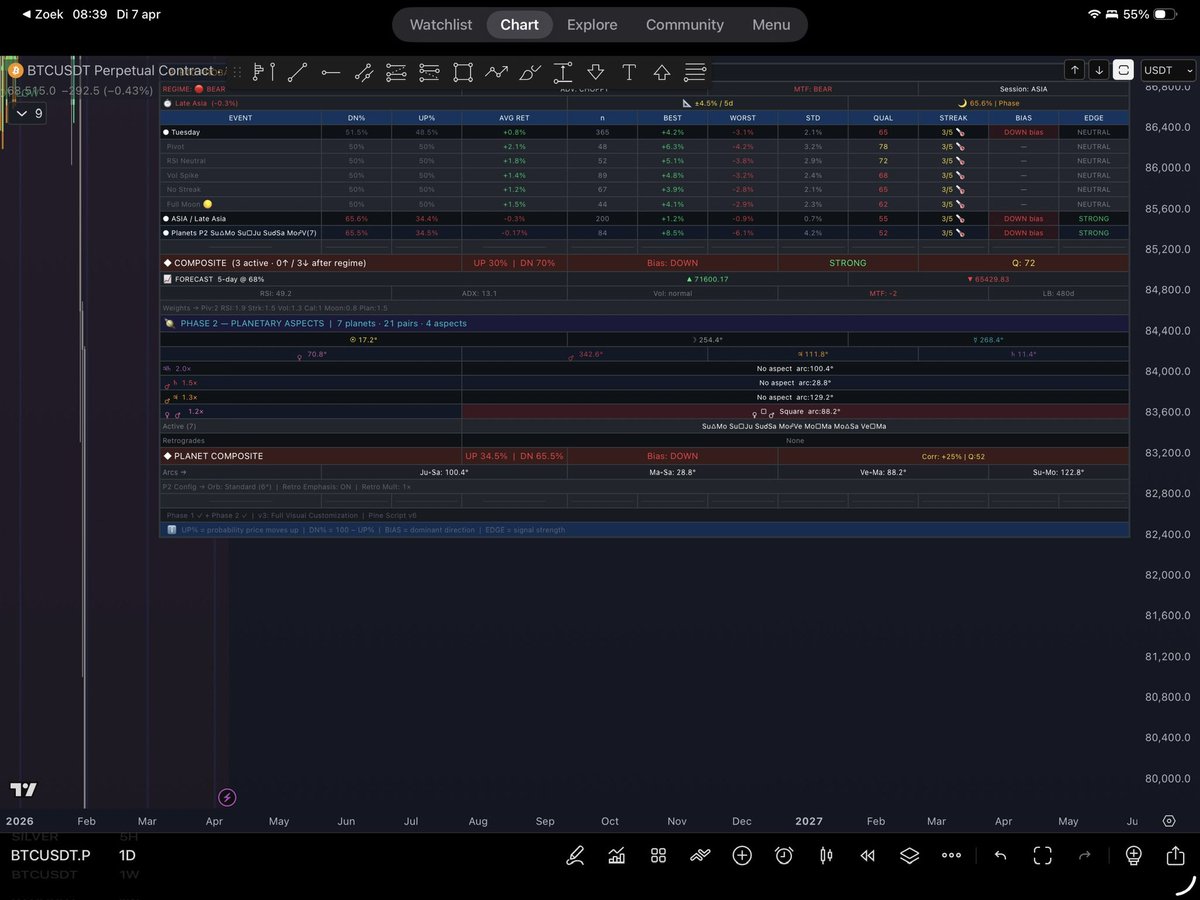Image resolution: width=1200 pixels, height=900 pixels.
Task: Open the BTCUSDT.P symbol search
Action: (x=50, y=856)
